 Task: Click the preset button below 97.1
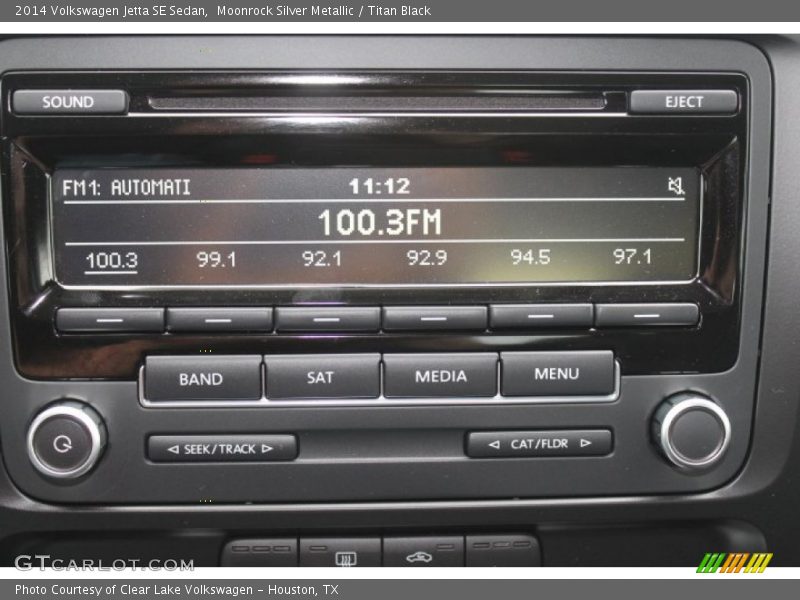coord(647,315)
